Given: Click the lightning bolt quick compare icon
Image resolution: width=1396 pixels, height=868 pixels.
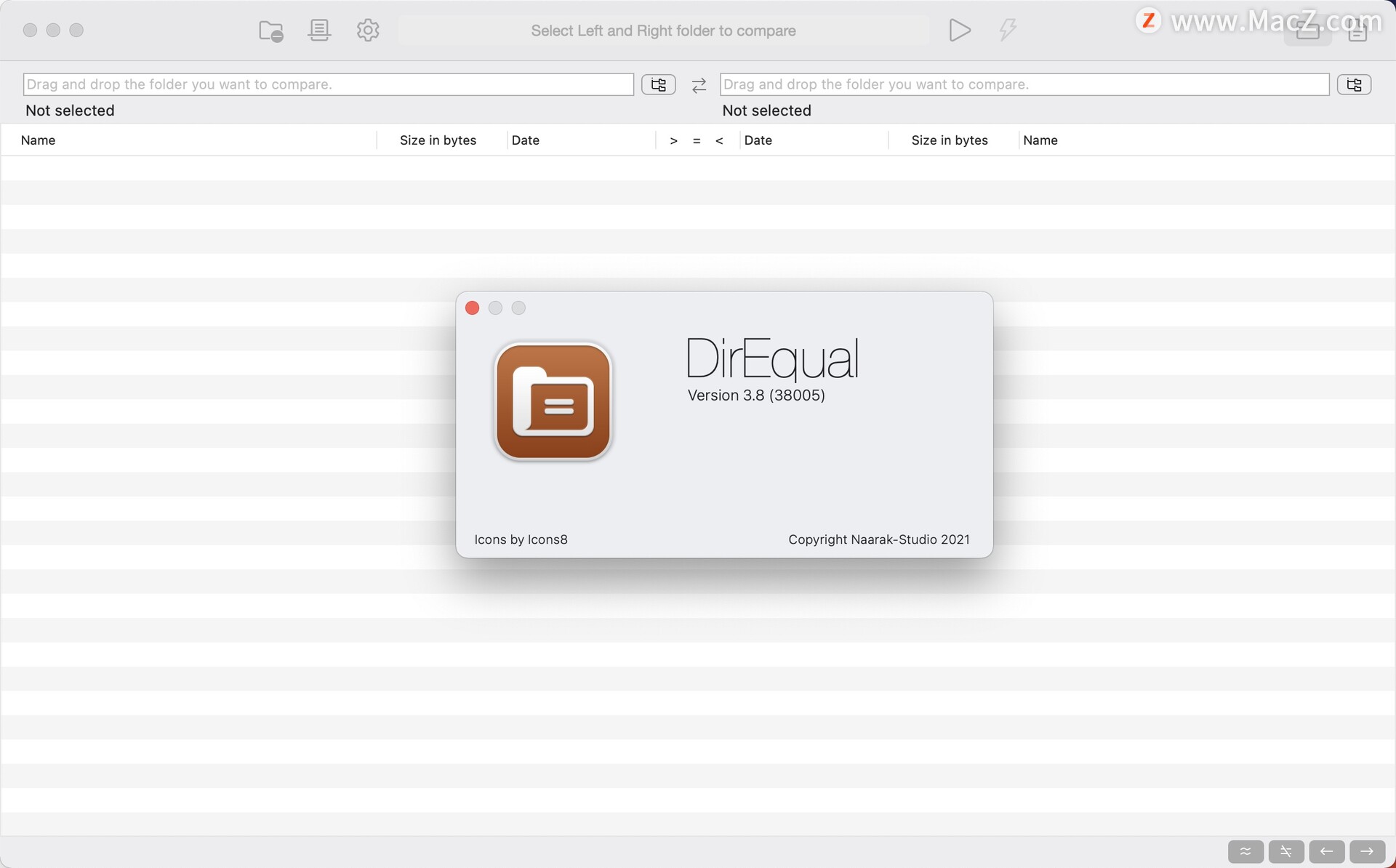Looking at the screenshot, I should coord(1008,31).
